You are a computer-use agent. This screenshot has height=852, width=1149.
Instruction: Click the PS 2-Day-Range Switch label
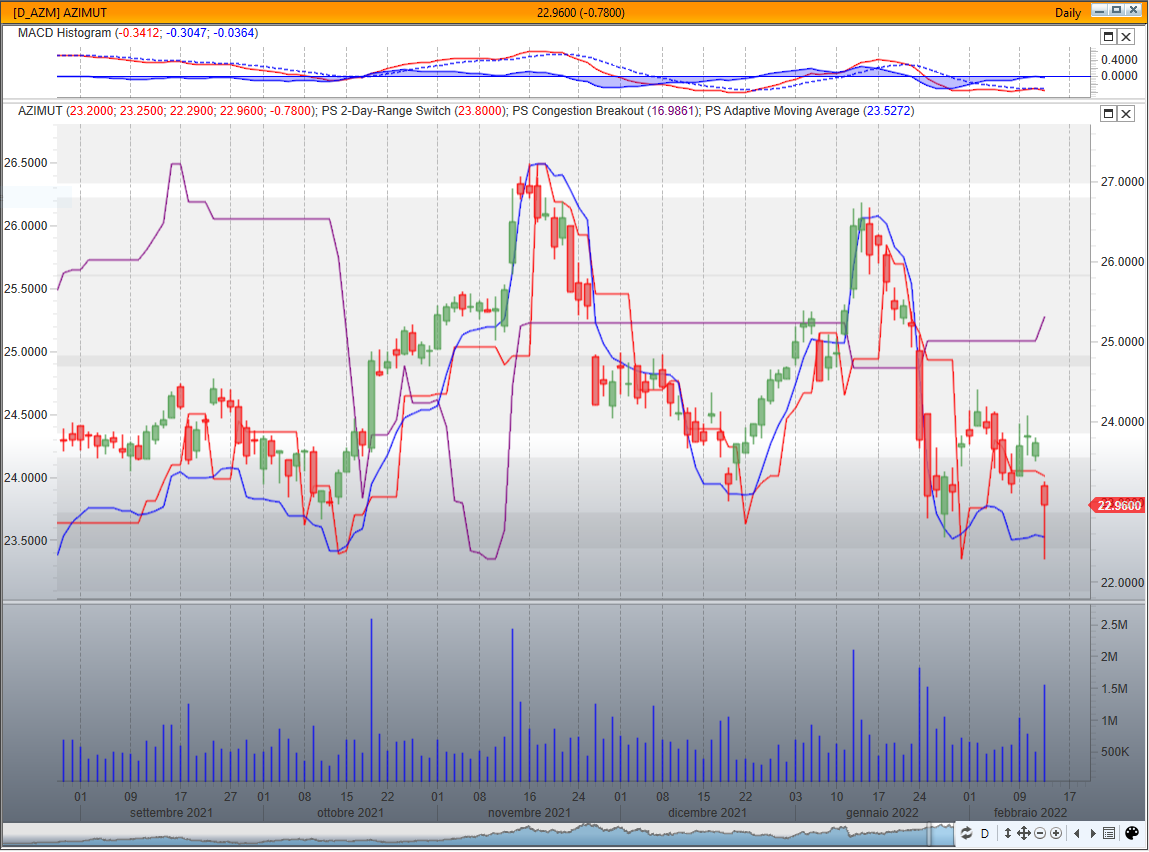pyautogui.click(x=386, y=111)
